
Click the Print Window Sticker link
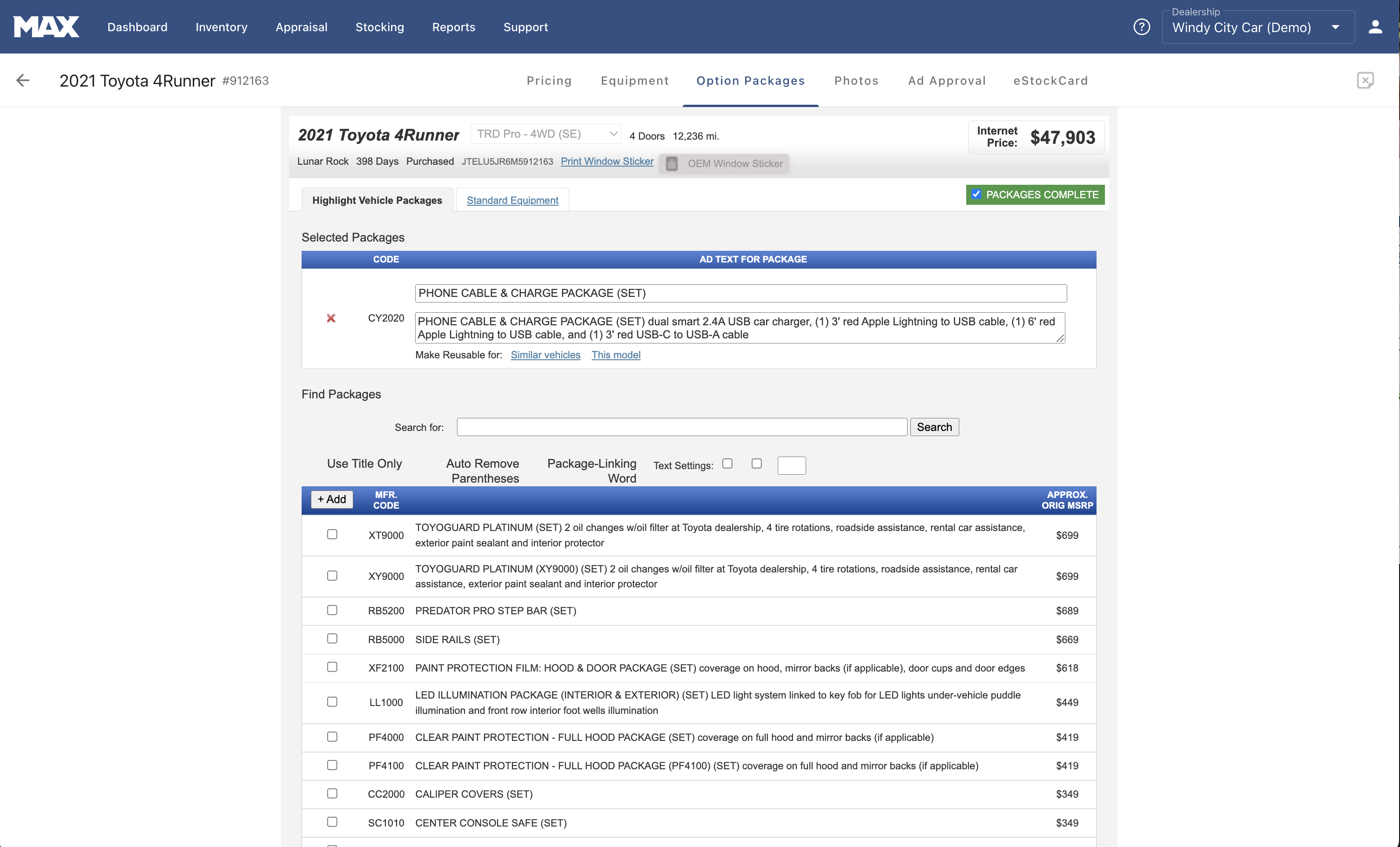point(607,161)
